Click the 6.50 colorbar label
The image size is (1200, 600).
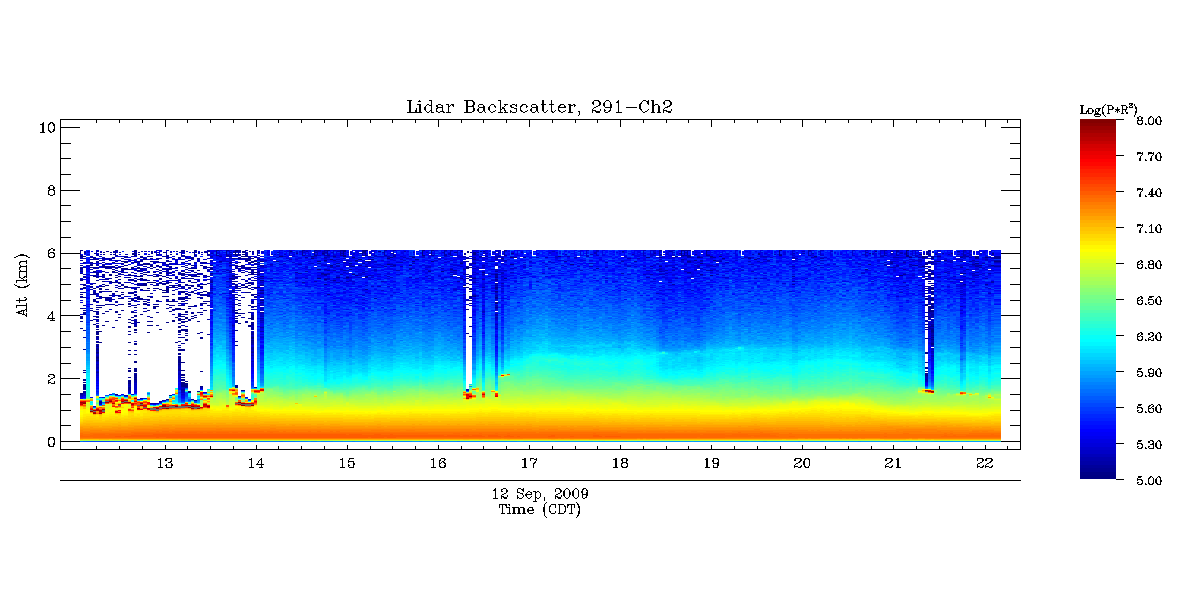pyautogui.click(x=1148, y=301)
